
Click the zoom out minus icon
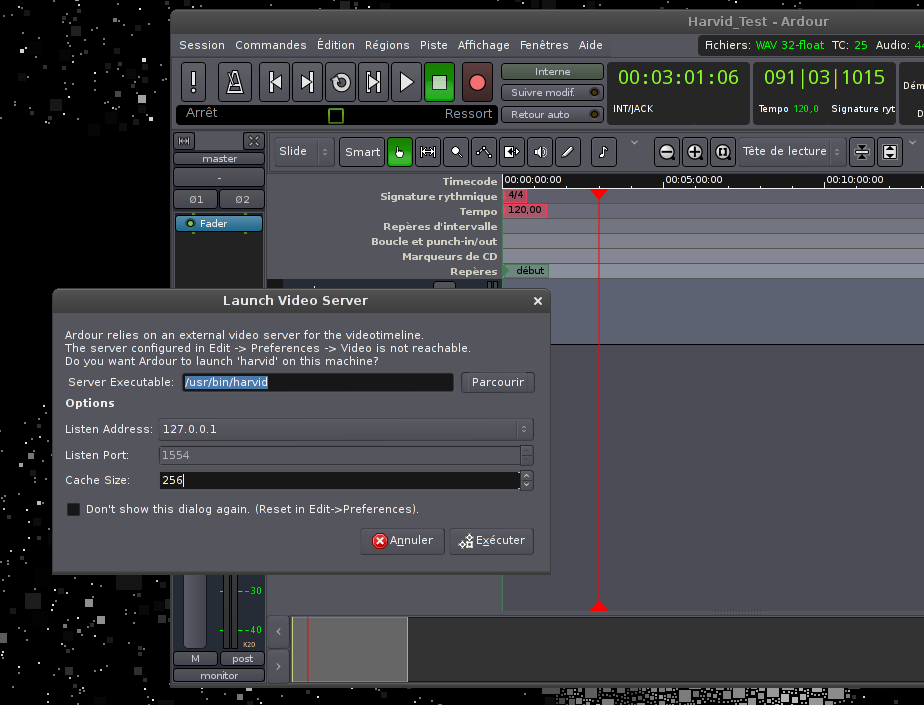[667, 152]
